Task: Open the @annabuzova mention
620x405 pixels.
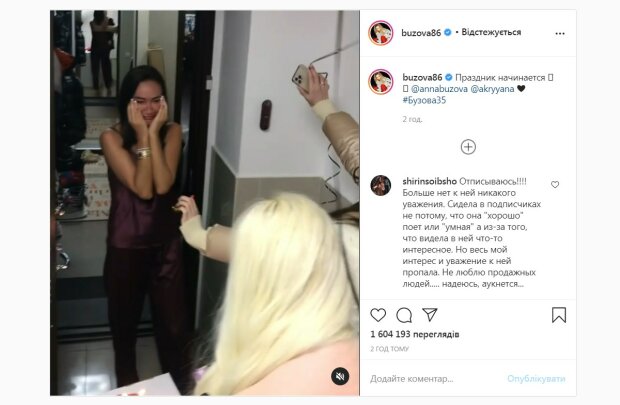Action: (x=439, y=89)
